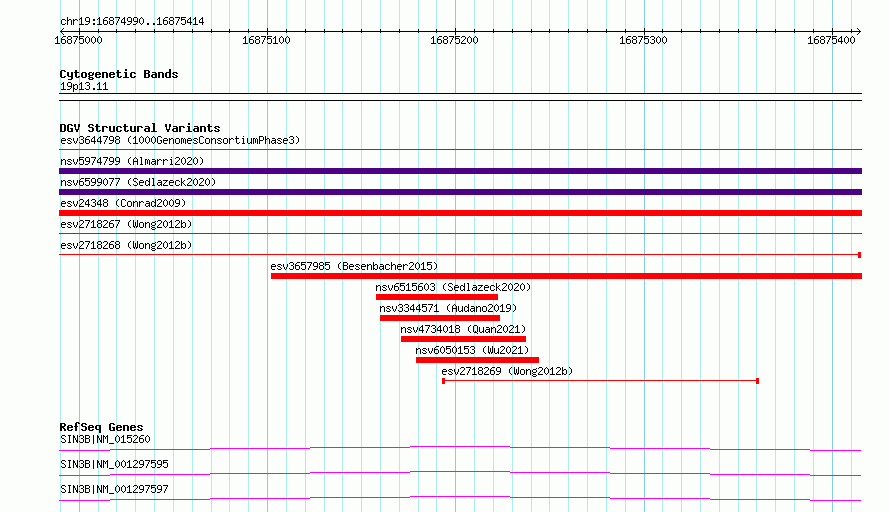Click the red bar under nsv6515603
Viewport: 890px width, 512px height.
[x=436, y=297]
